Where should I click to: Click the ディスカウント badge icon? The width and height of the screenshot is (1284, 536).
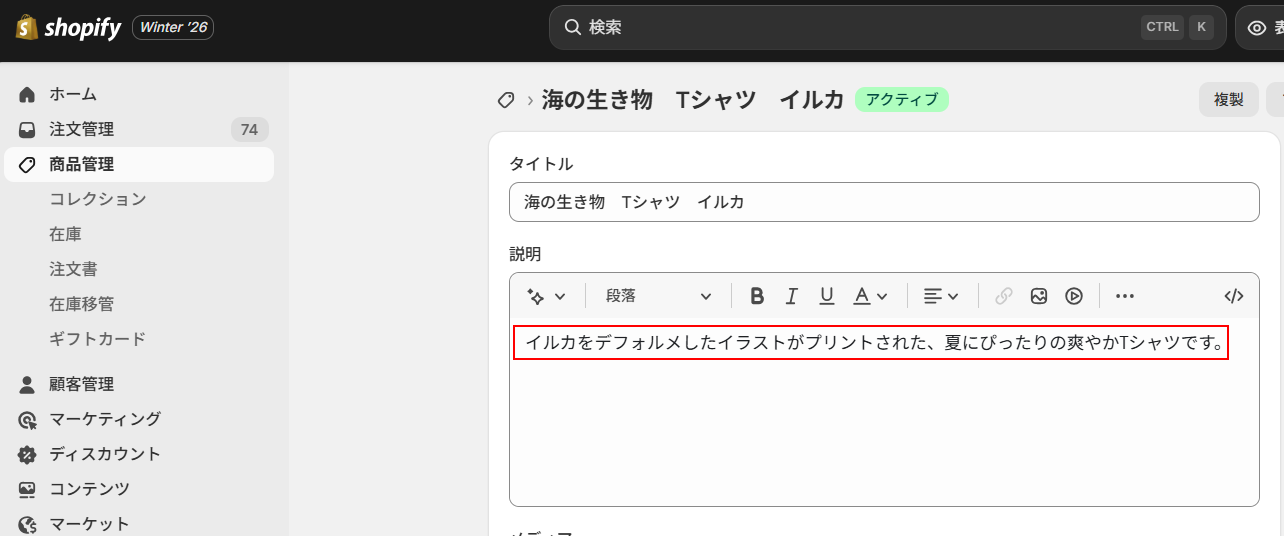pyautogui.click(x=27, y=454)
